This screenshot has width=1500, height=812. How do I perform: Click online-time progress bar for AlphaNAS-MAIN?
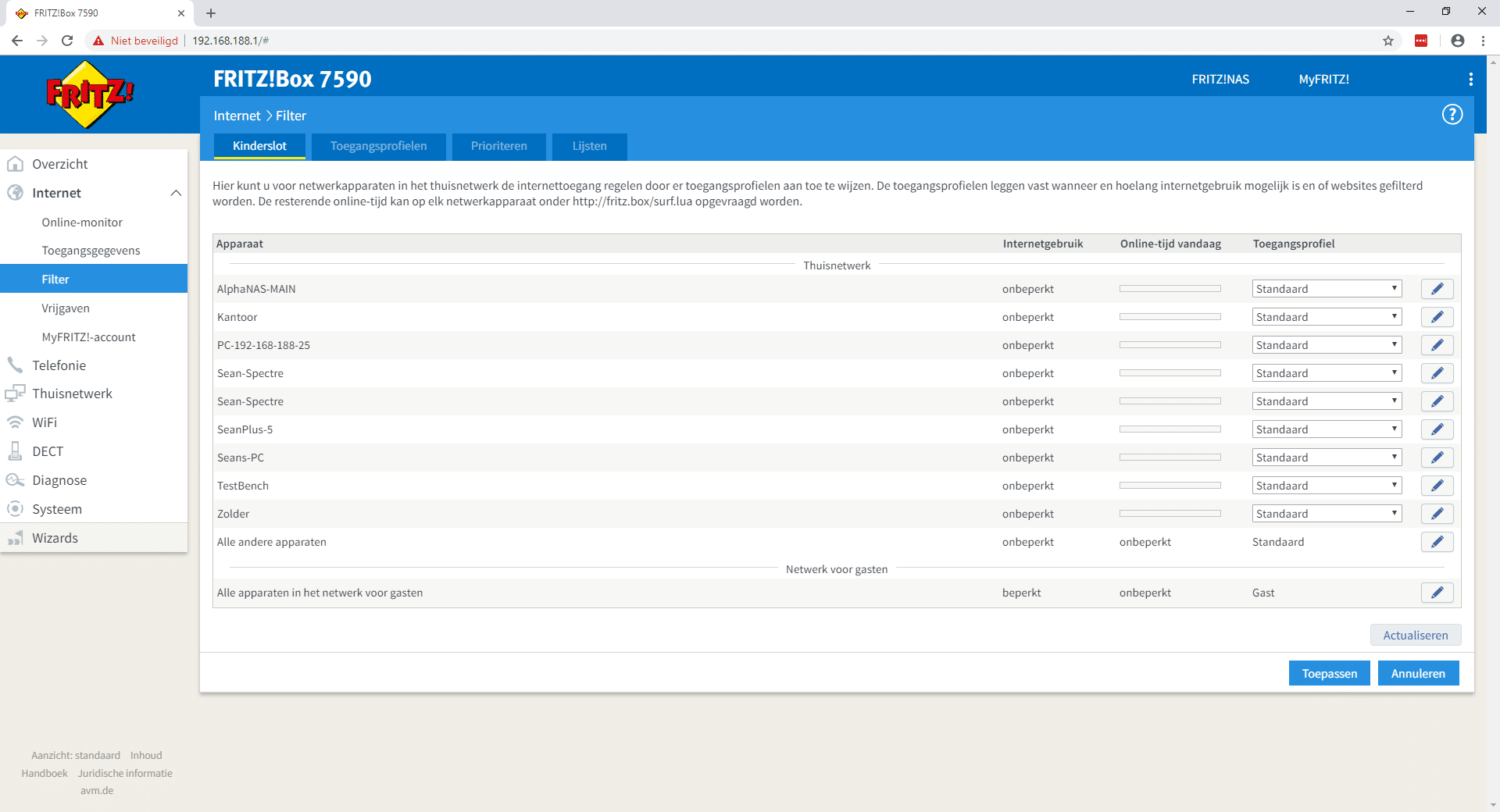[x=1170, y=289]
